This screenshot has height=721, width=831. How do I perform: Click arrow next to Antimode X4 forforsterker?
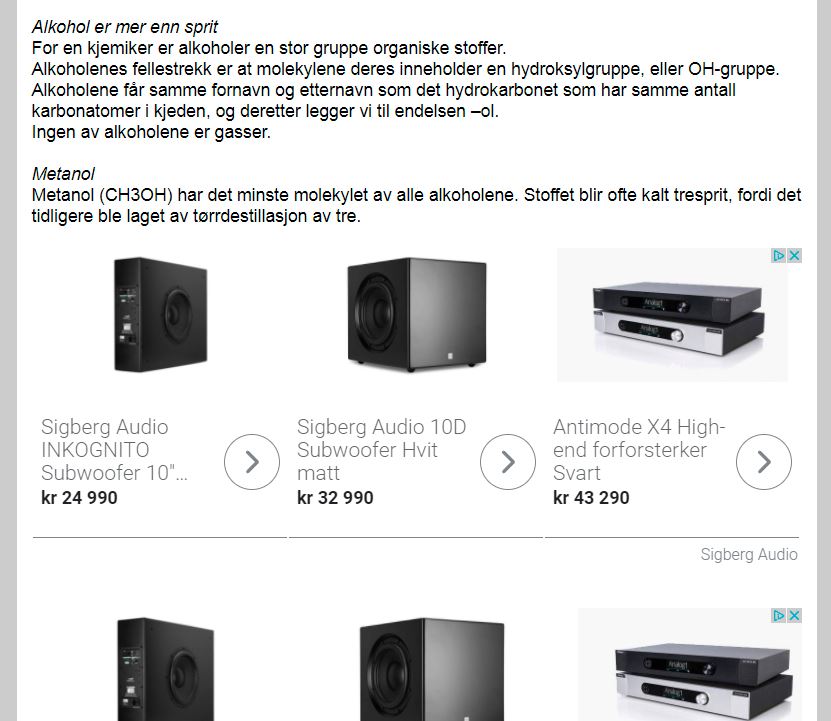(x=764, y=462)
